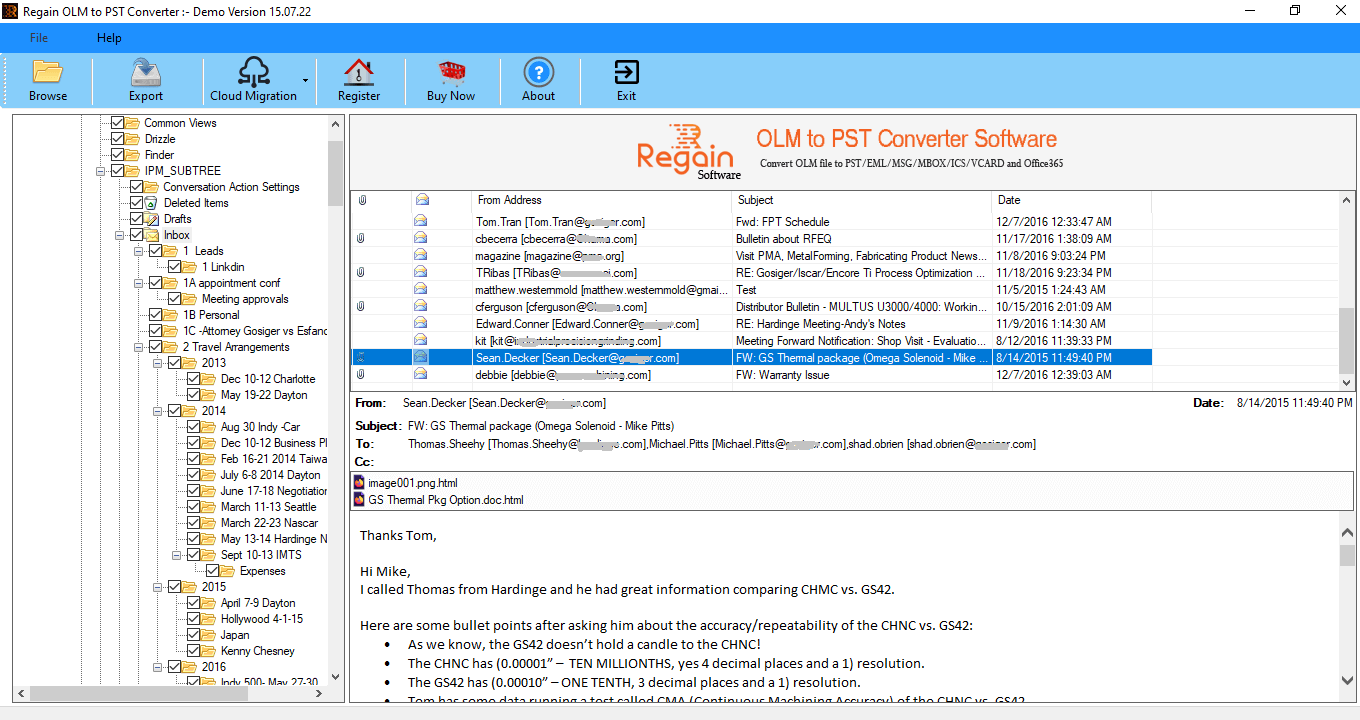This screenshot has width=1360, height=720.
Task: Open the Help menu
Action: 109,37
